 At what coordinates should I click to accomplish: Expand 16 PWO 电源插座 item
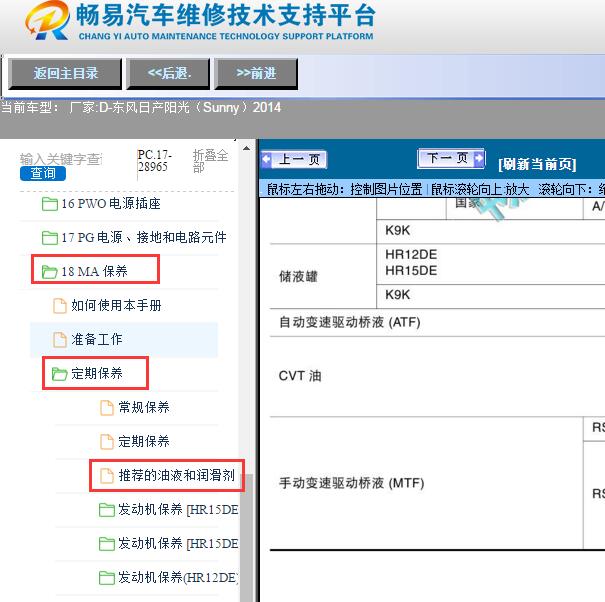[111, 203]
